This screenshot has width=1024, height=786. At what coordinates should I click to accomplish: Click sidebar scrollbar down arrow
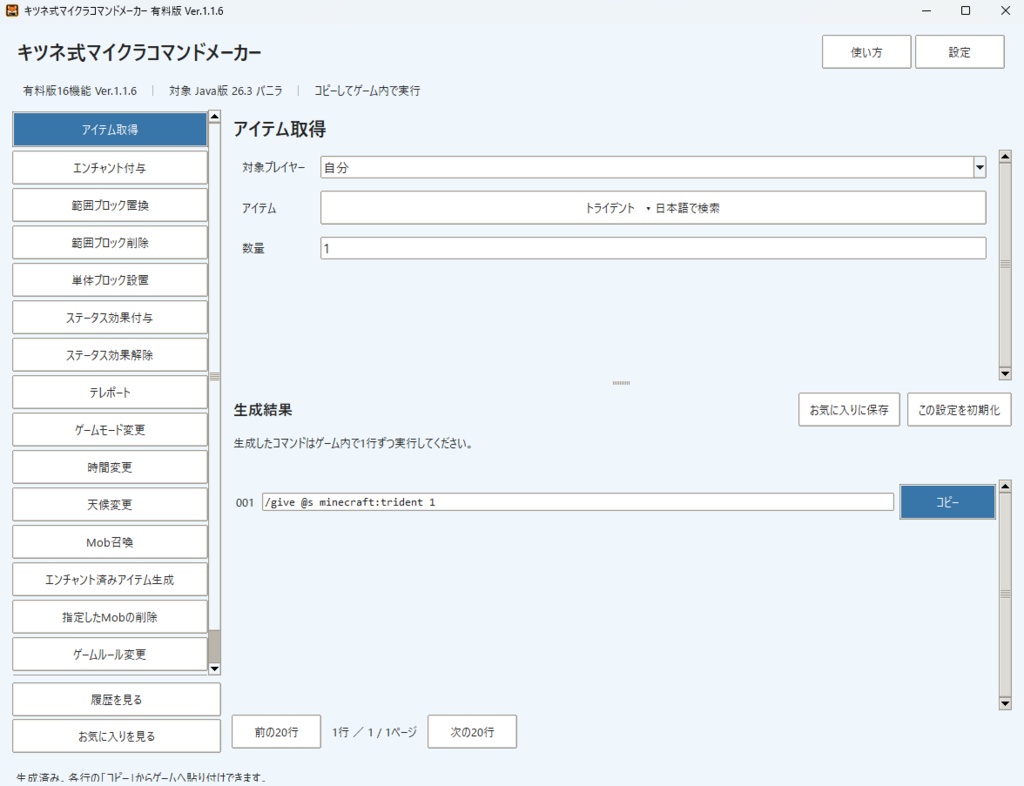point(214,668)
